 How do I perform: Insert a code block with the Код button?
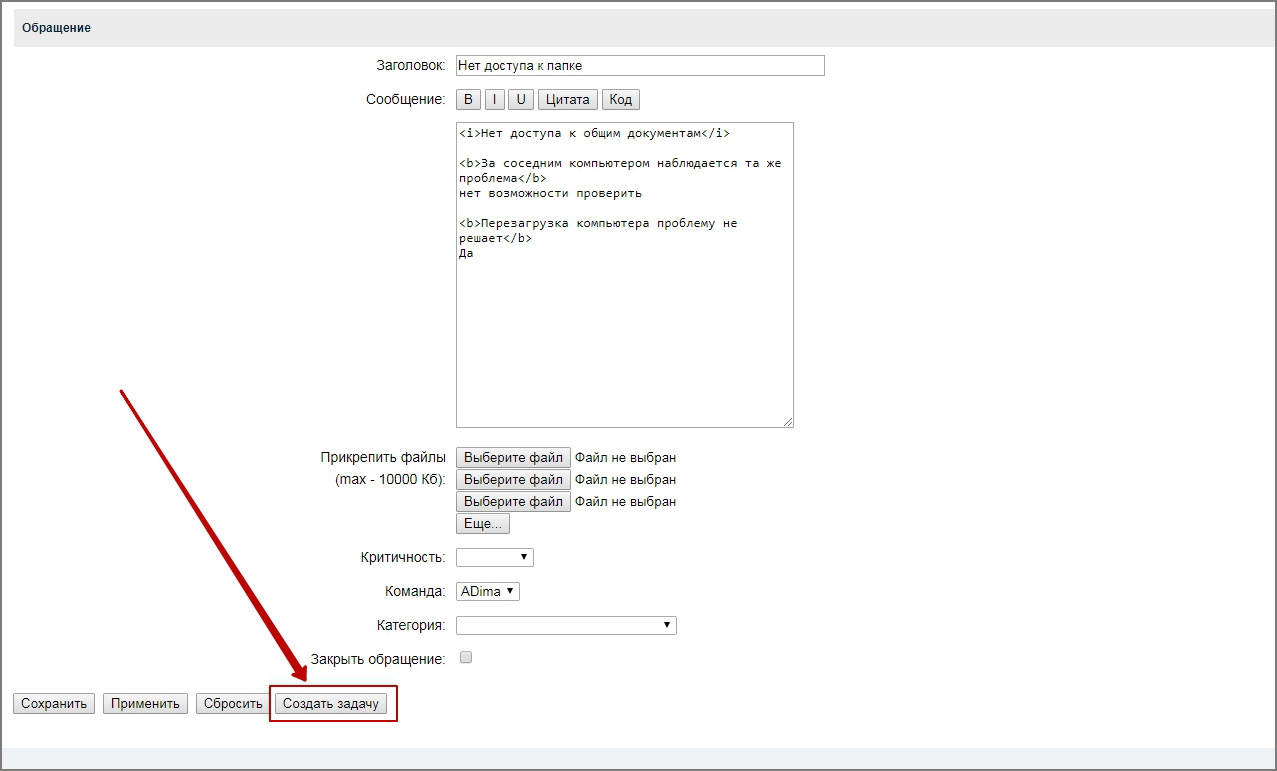620,100
